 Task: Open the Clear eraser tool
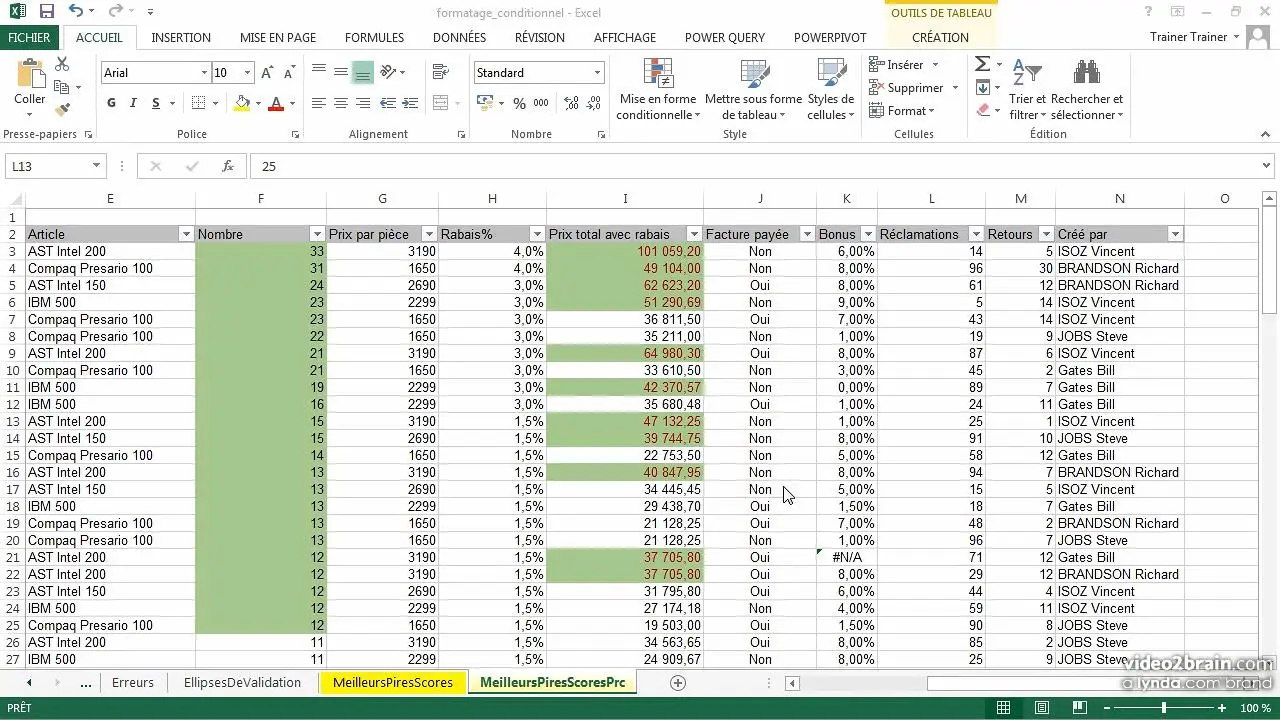[982, 111]
